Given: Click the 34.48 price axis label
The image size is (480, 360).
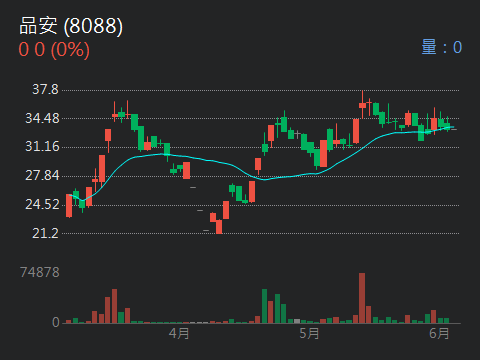Looking at the screenshot, I should pos(42,118).
